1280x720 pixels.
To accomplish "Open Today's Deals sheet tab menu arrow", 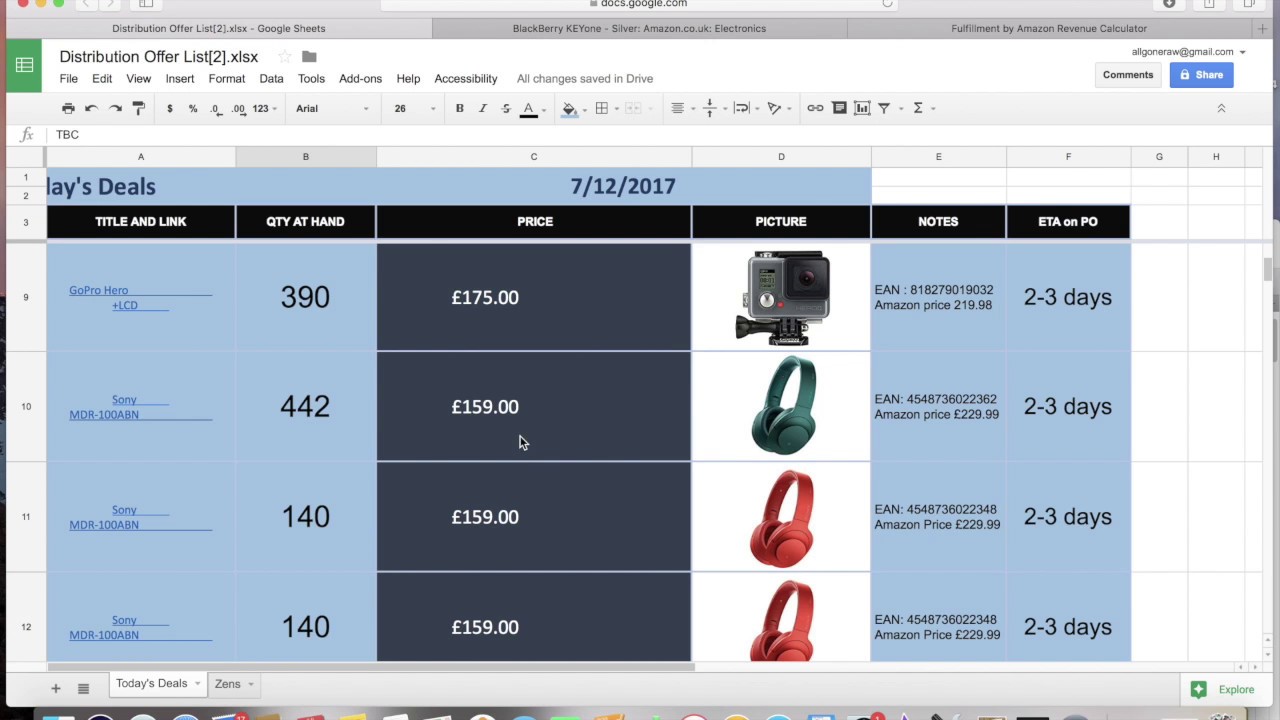I will (197, 684).
